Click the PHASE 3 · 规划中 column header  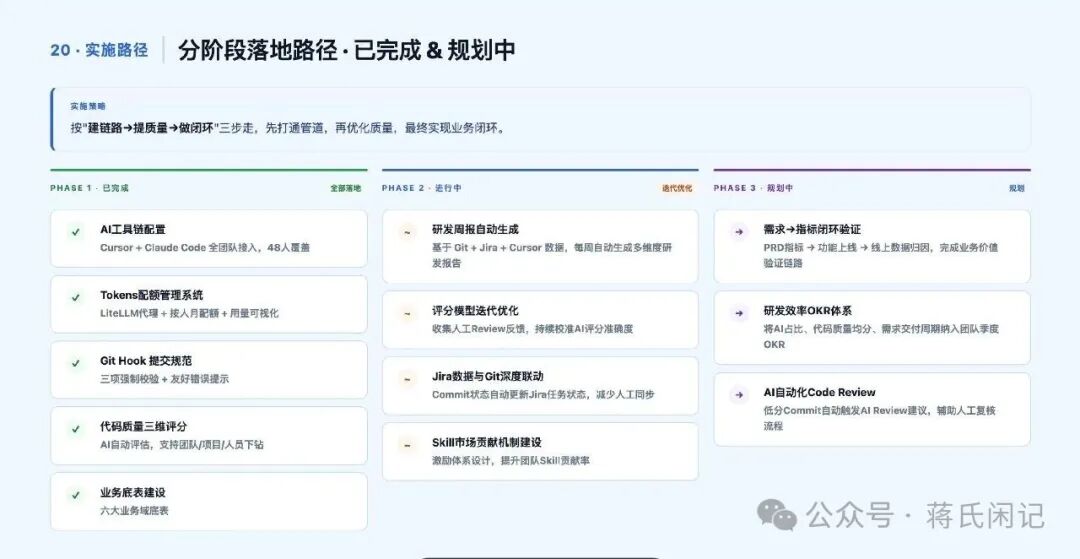click(x=754, y=188)
